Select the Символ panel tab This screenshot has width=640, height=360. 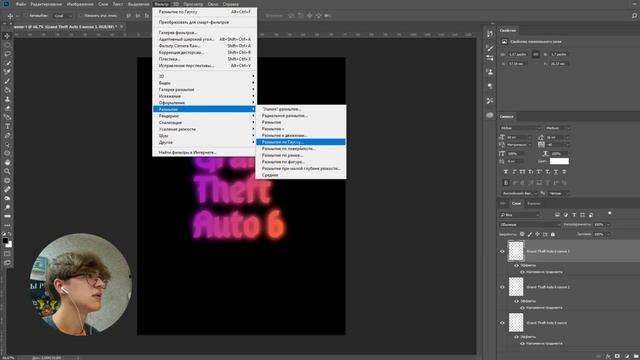click(x=507, y=116)
